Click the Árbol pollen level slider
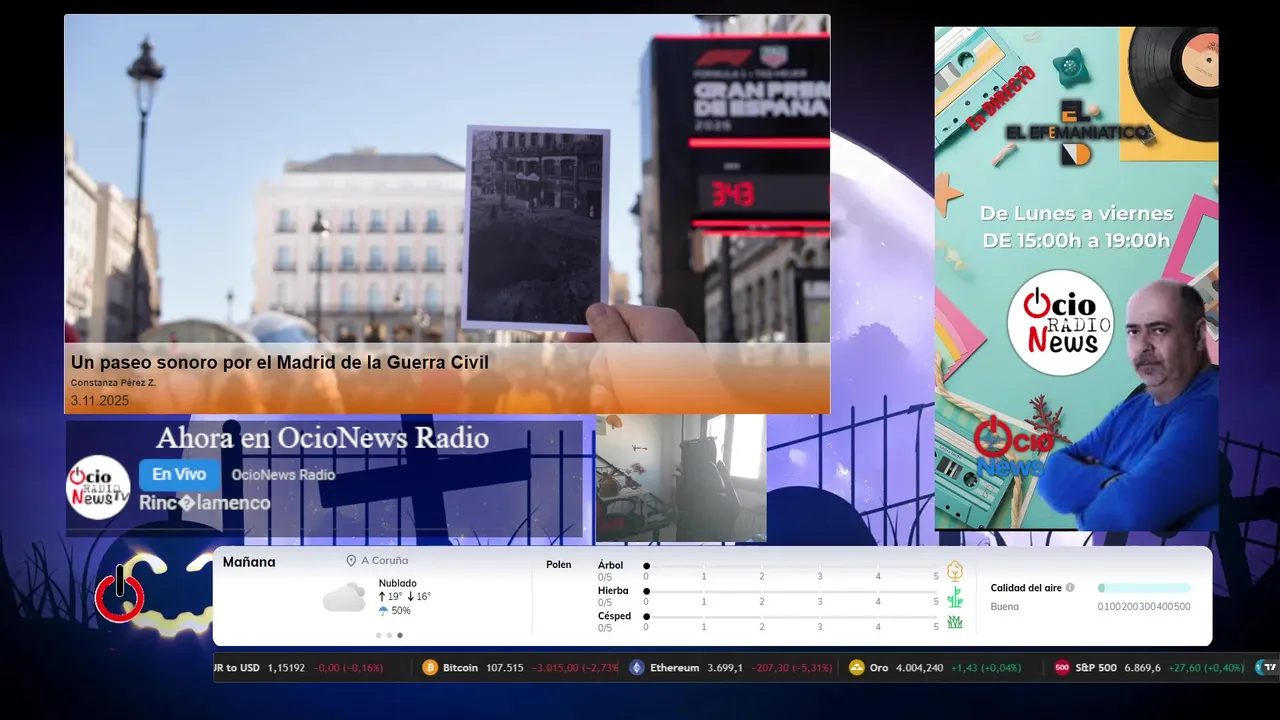This screenshot has width=1280, height=720. pos(791,566)
